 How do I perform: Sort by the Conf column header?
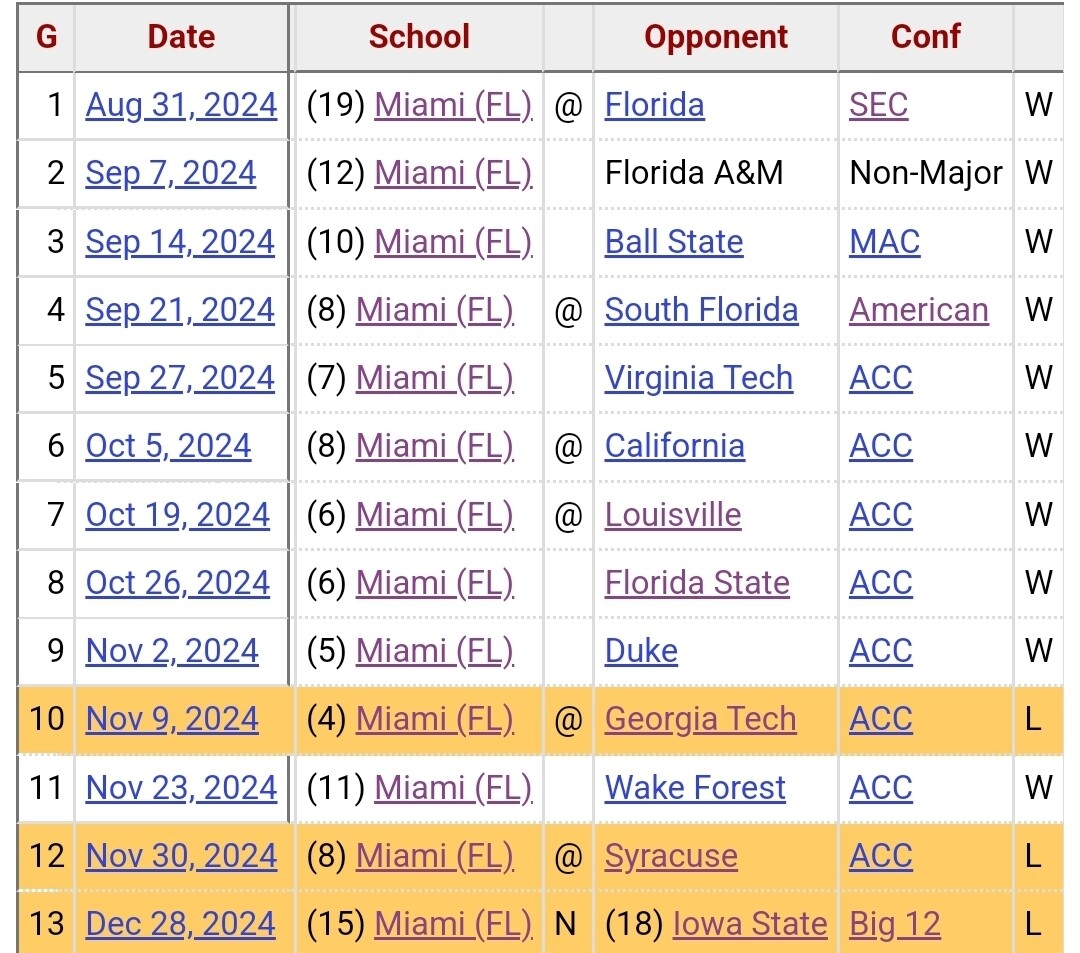pyautogui.click(x=925, y=37)
